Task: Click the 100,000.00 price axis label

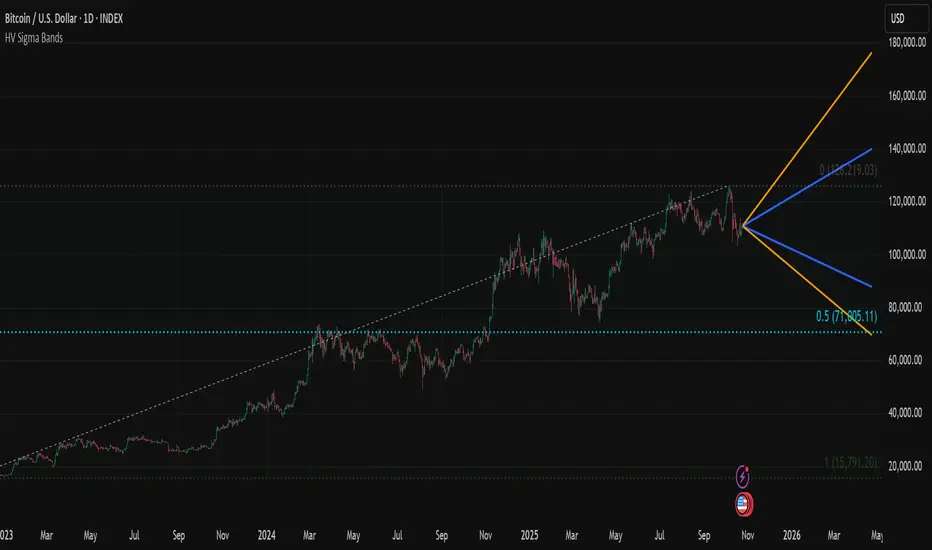Action: pyautogui.click(x=907, y=254)
